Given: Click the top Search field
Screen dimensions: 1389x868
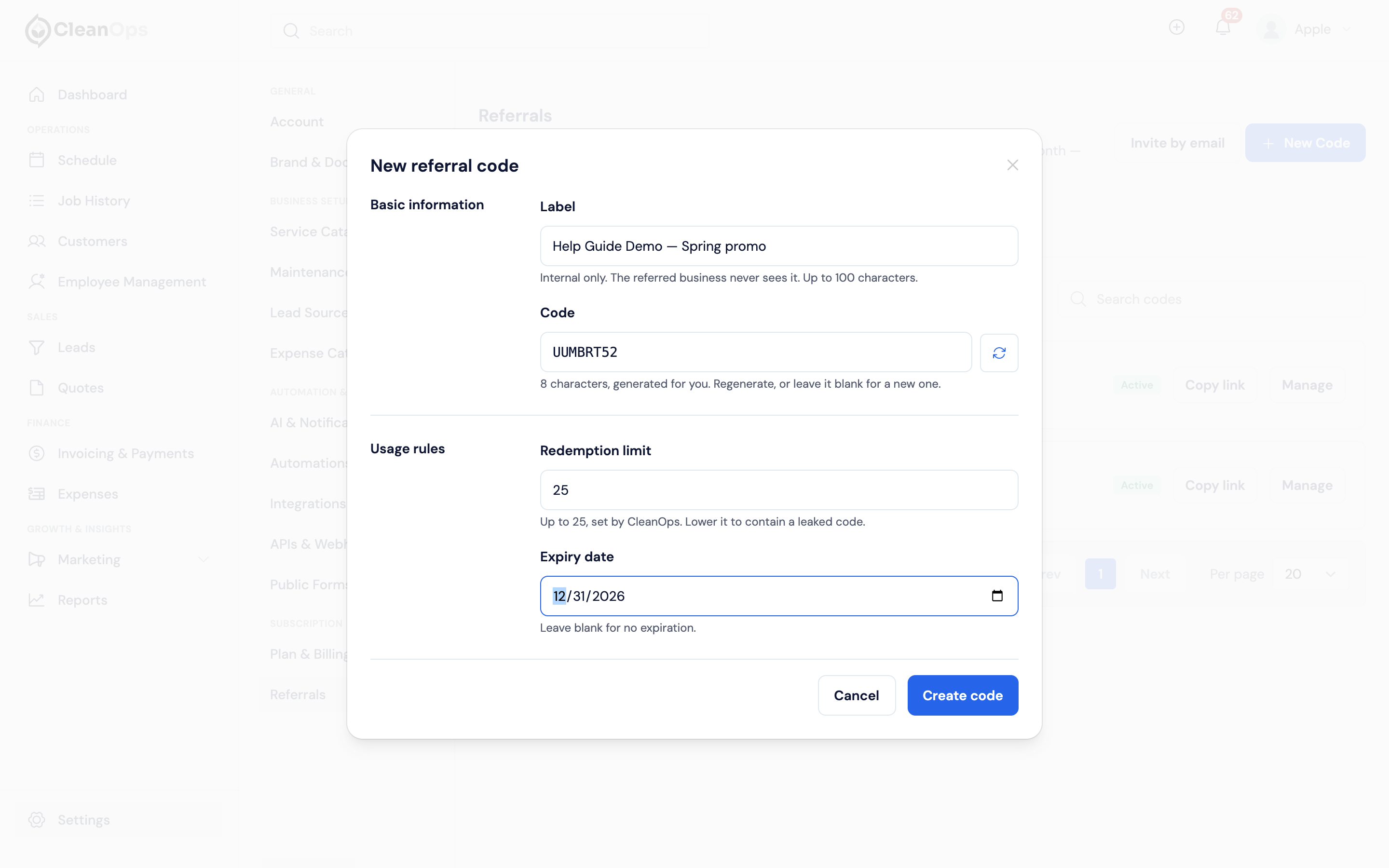Looking at the screenshot, I should click(490, 31).
